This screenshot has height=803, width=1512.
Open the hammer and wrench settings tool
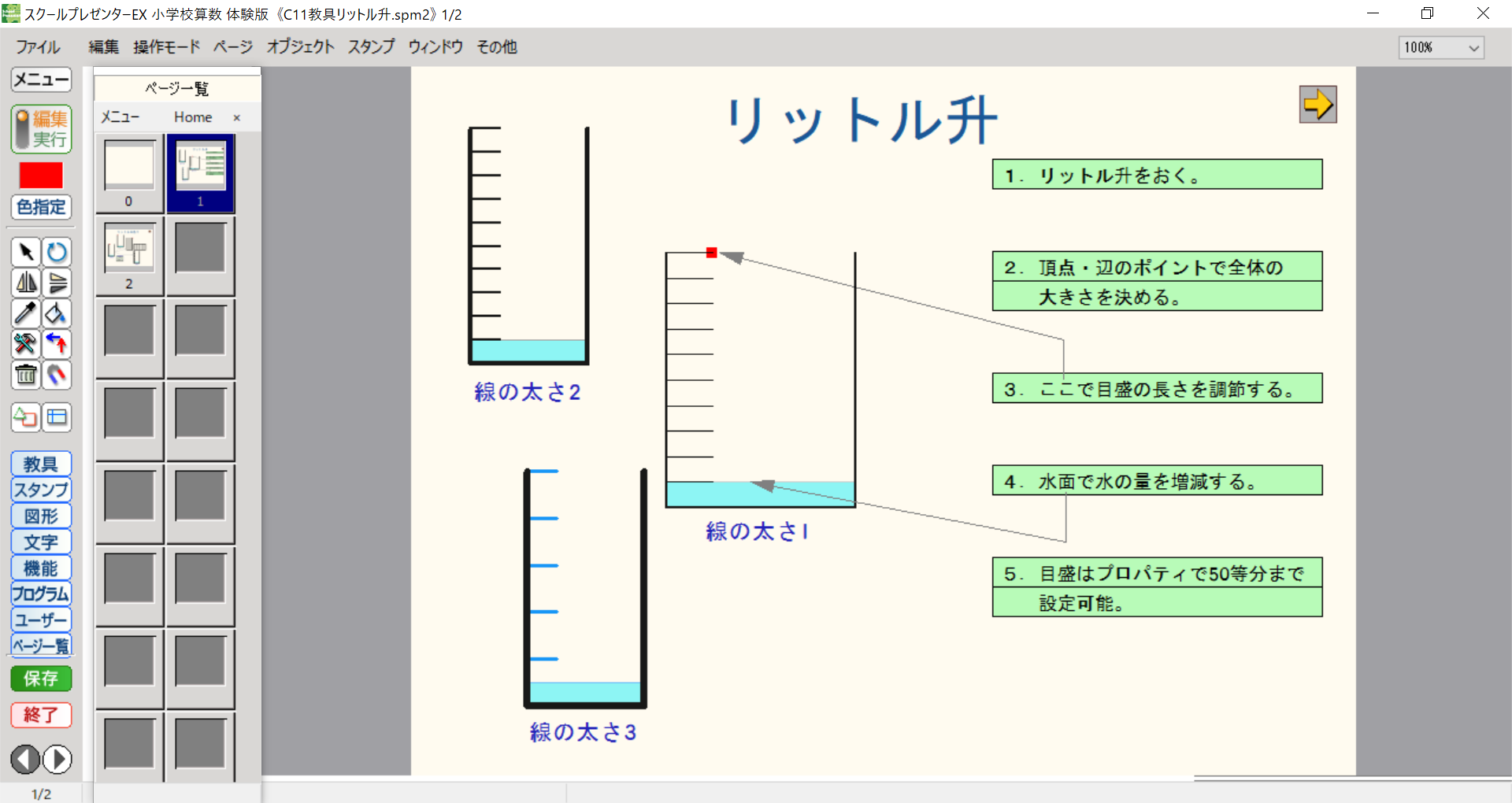26,344
